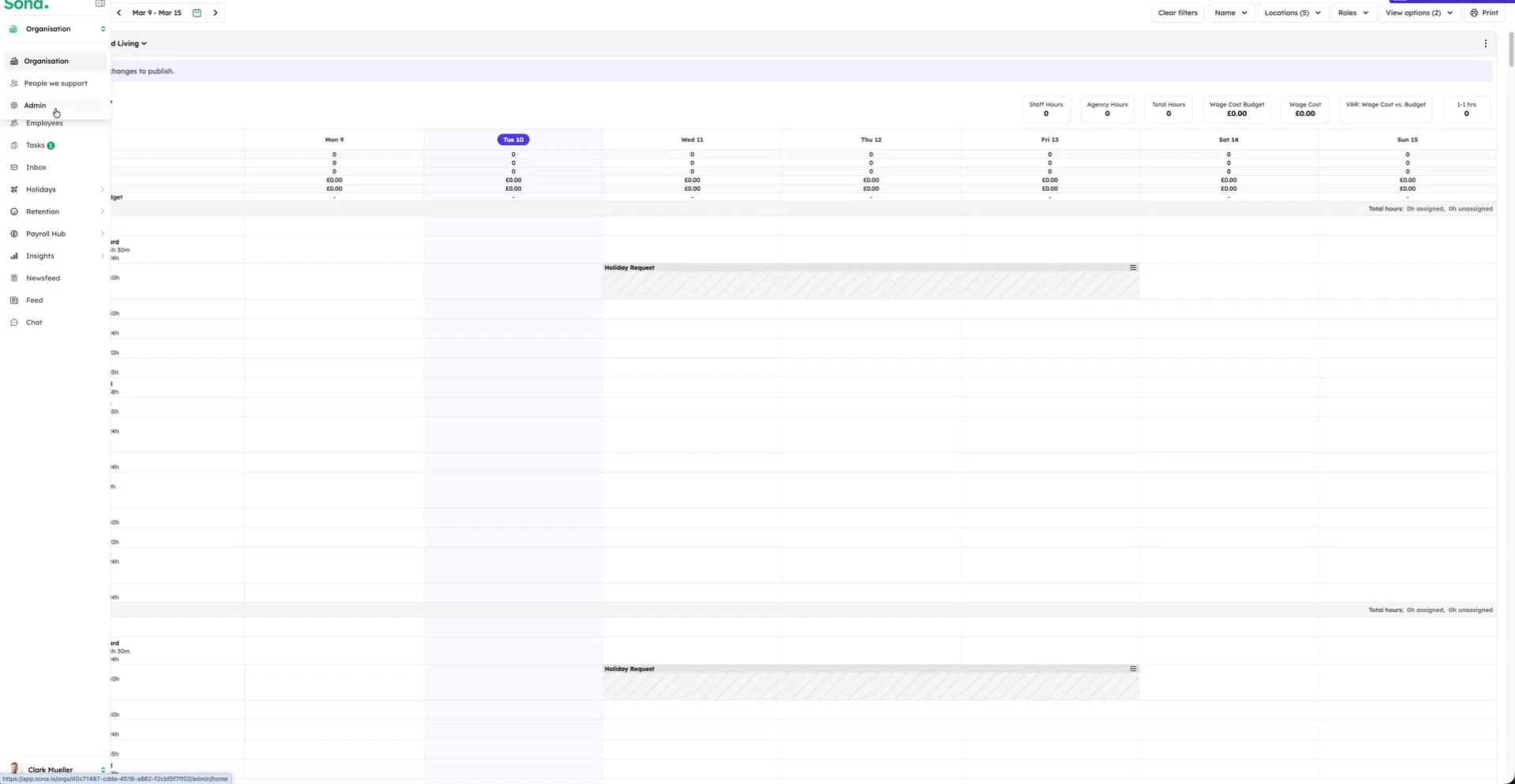The height and width of the screenshot is (784, 1515).
Task: Click the Wage Cost summary card
Action: point(1305,109)
